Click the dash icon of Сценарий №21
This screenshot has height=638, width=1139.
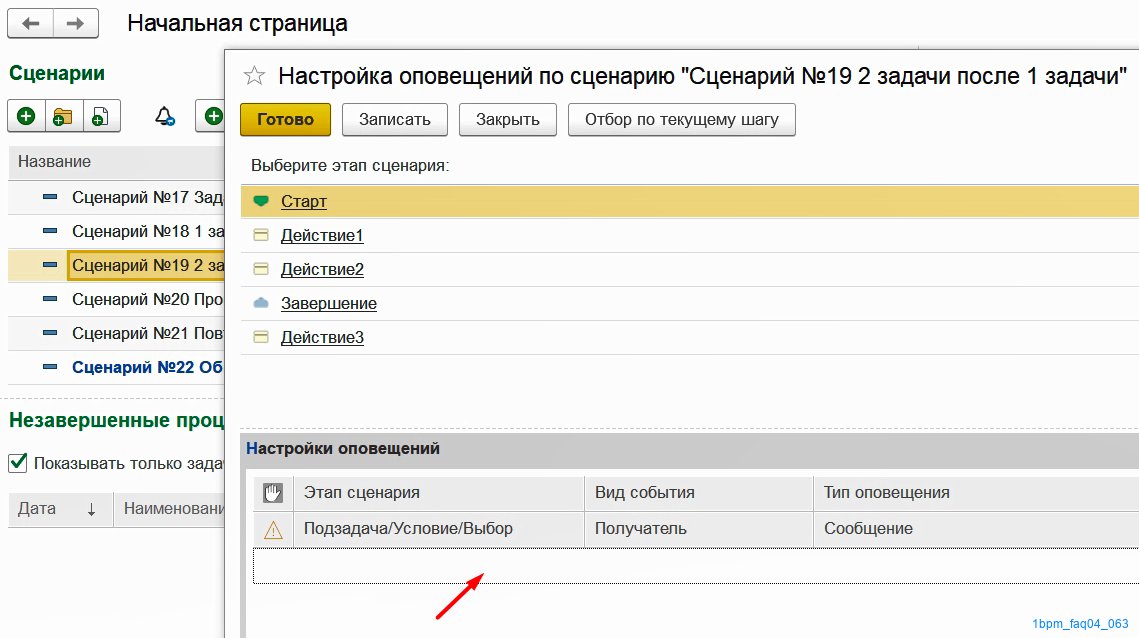pos(49,333)
